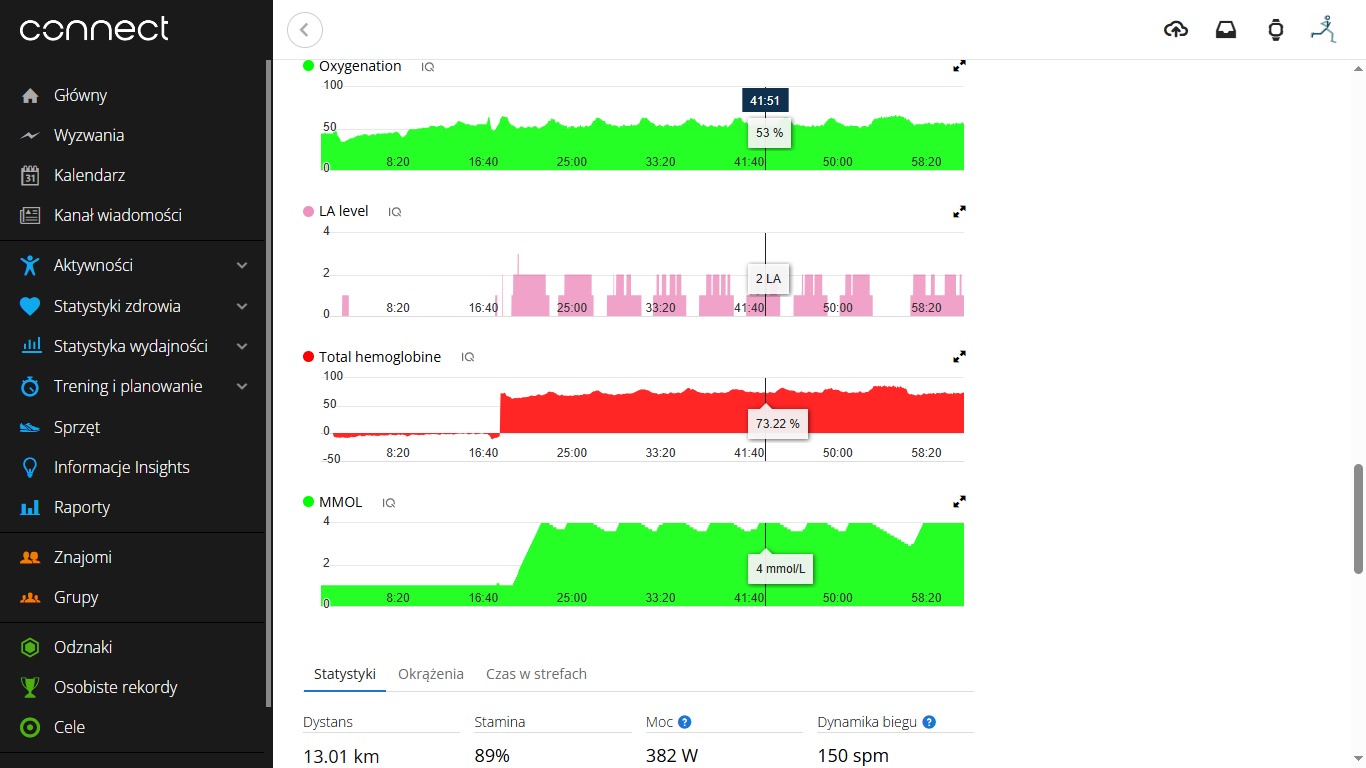This screenshot has height=768, width=1366.
Task: Go to Raporty in the sidebar
Action: (82, 507)
